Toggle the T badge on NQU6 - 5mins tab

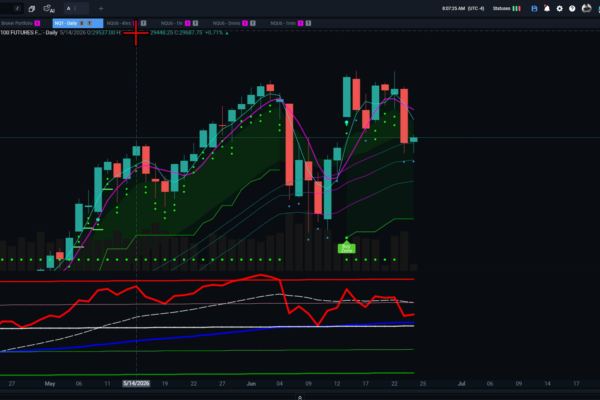[x=253, y=23]
